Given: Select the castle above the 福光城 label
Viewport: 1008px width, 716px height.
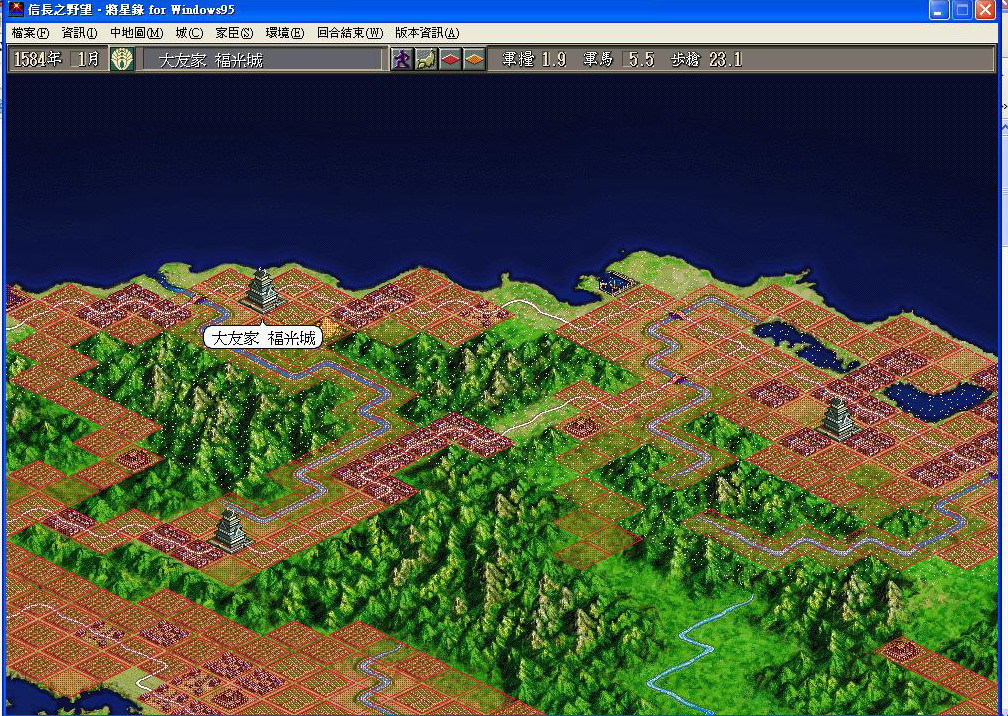Looking at the screenshot, I should pos(262,289).
